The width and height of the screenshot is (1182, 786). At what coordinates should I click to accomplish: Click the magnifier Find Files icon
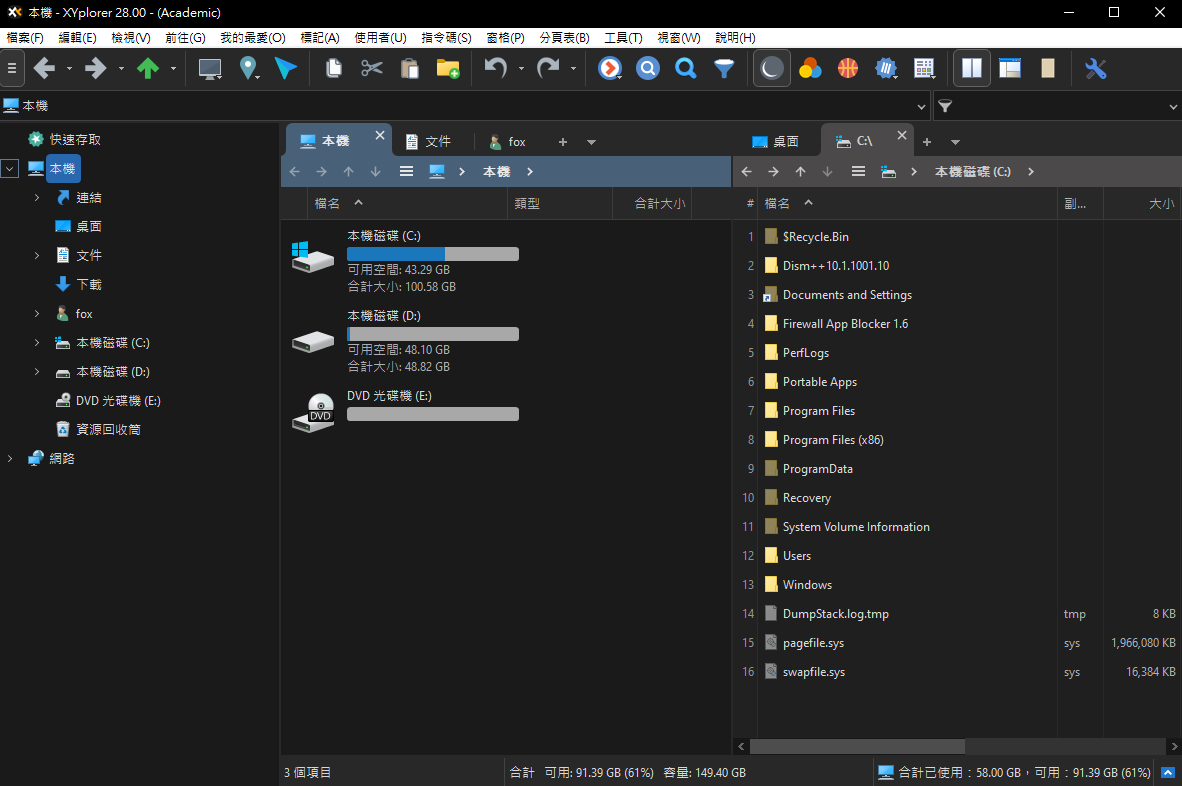pos(685,69)
